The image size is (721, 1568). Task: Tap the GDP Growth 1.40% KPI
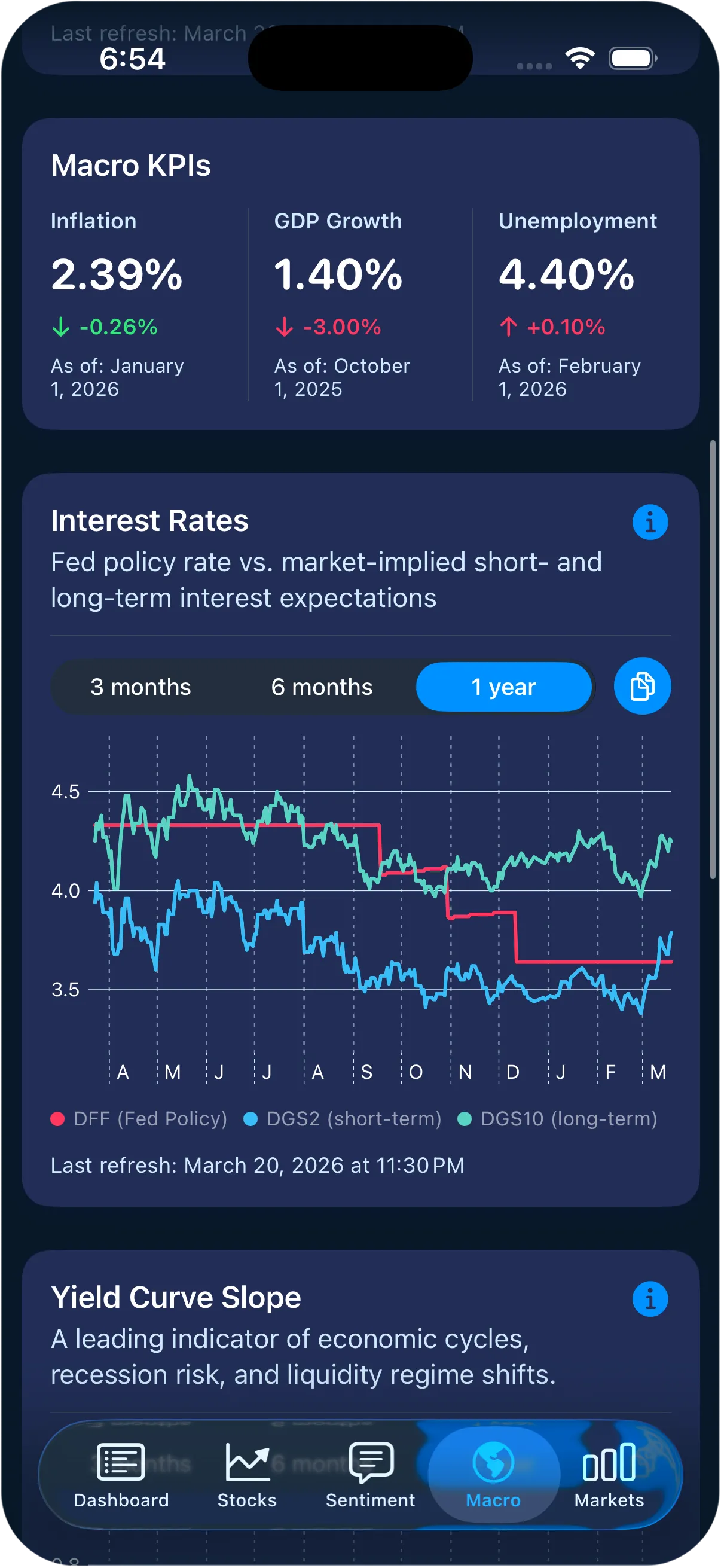point(339,274)
